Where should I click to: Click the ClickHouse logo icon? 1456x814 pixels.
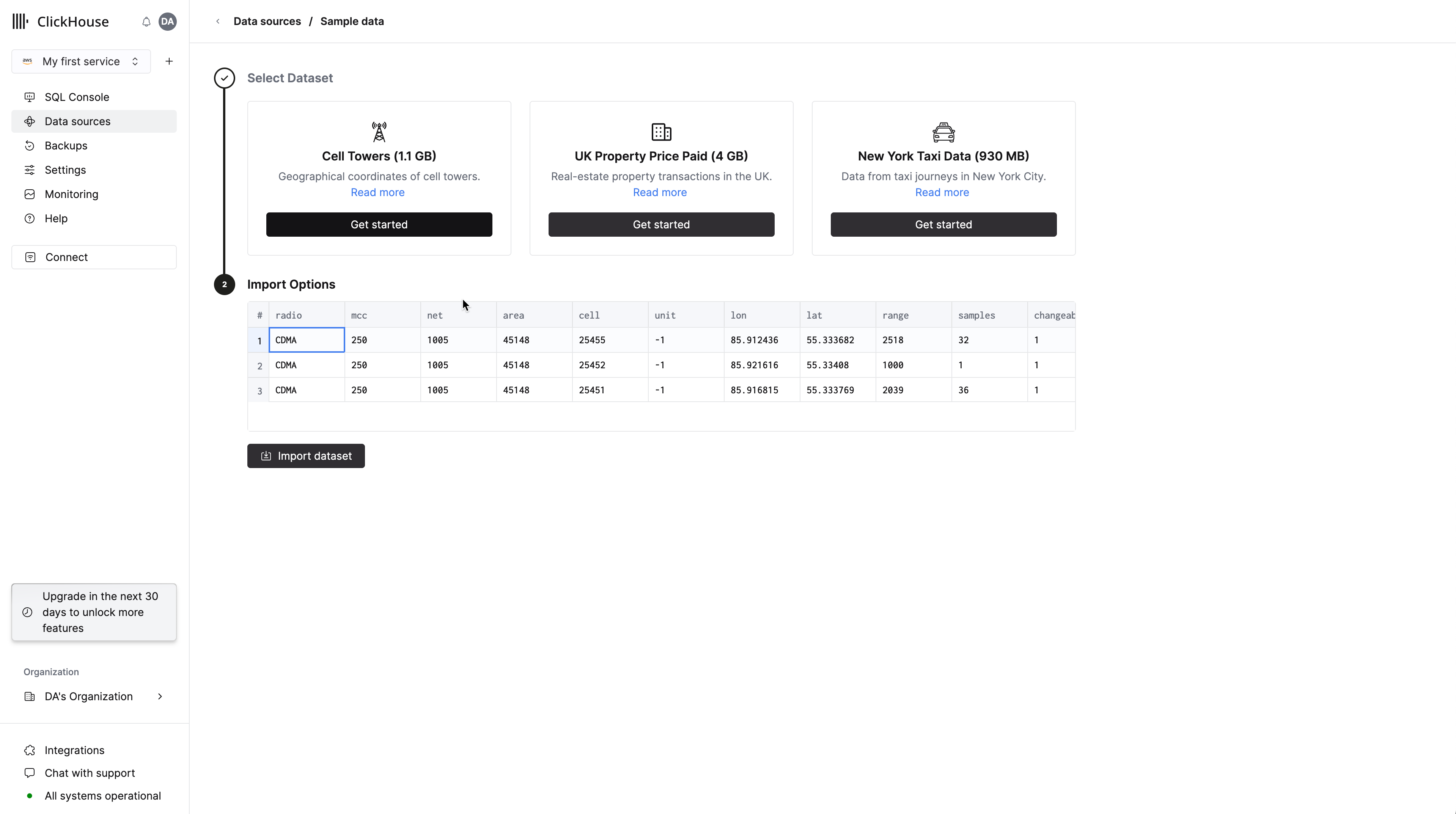tap(20, 21)
